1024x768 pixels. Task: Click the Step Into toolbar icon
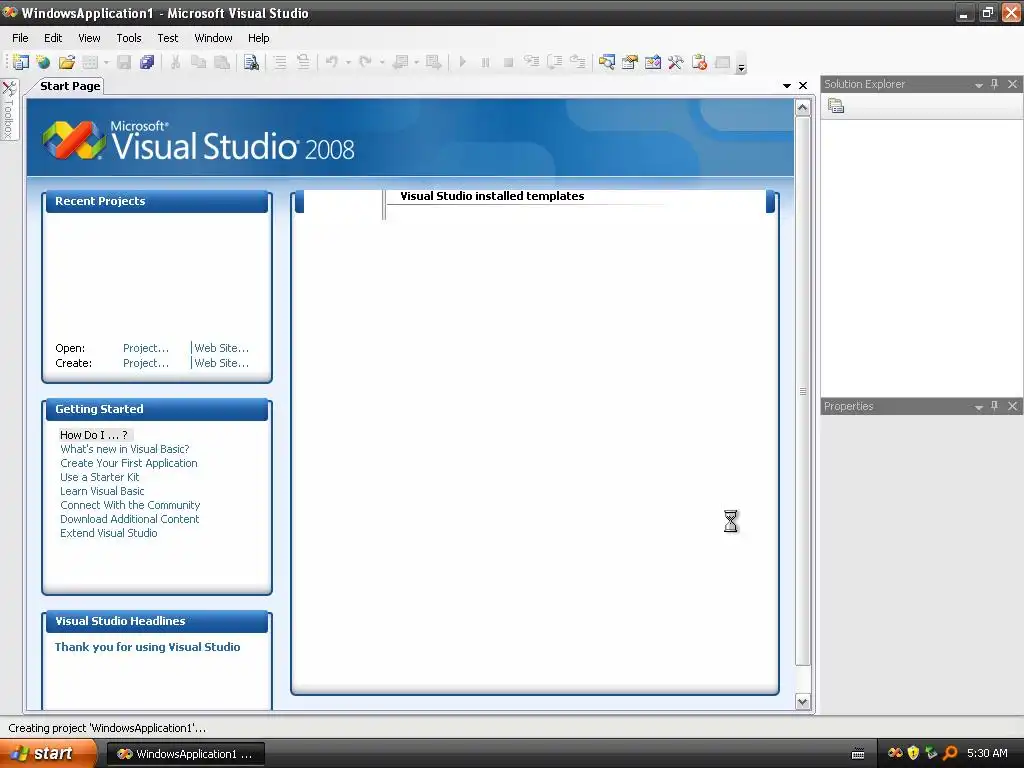tap(532, 62)
